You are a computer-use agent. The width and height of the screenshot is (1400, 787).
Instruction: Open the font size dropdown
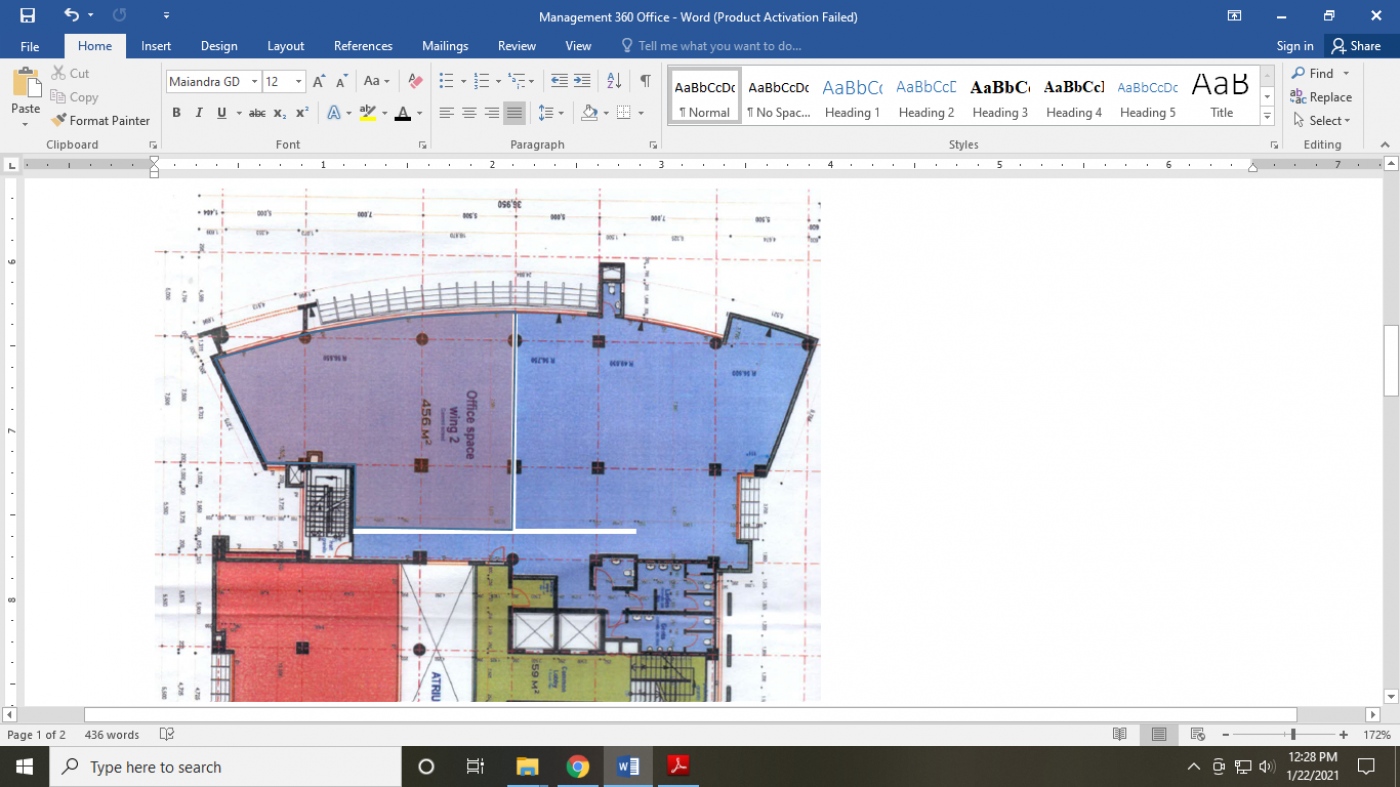(297, 81)
